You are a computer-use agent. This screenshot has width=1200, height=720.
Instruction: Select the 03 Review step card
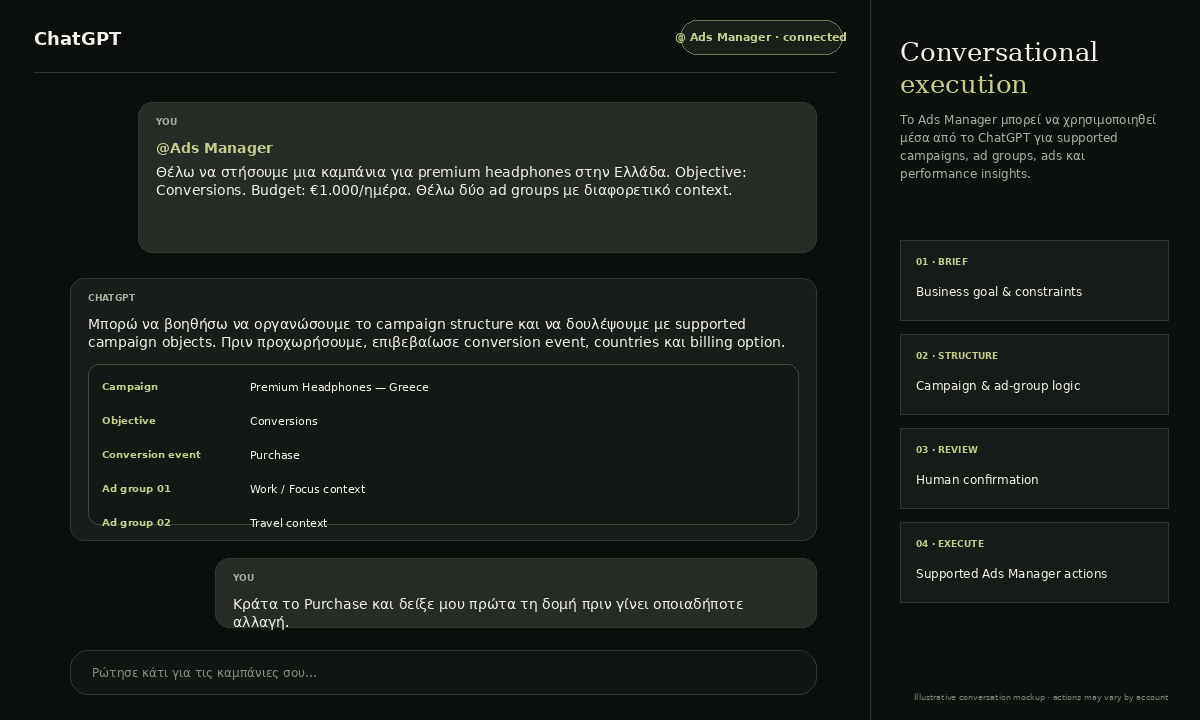1034,468
